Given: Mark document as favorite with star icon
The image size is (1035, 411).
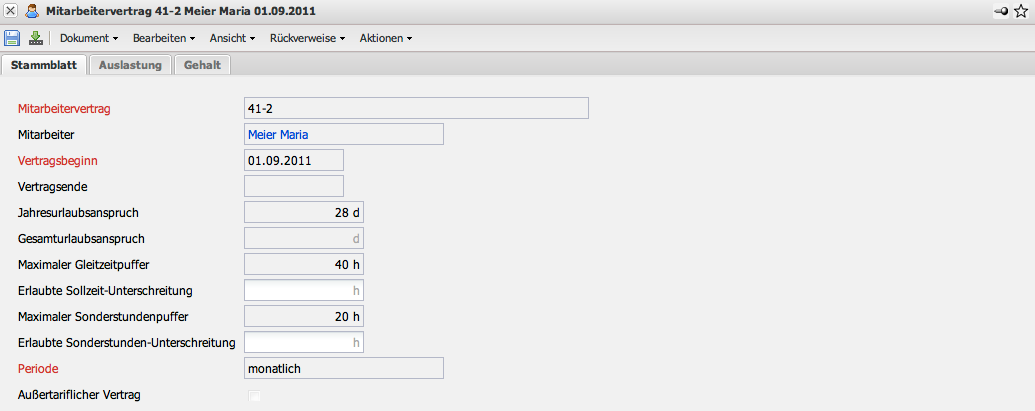Looking at the screenshot, I should (x=1021, y=10).
